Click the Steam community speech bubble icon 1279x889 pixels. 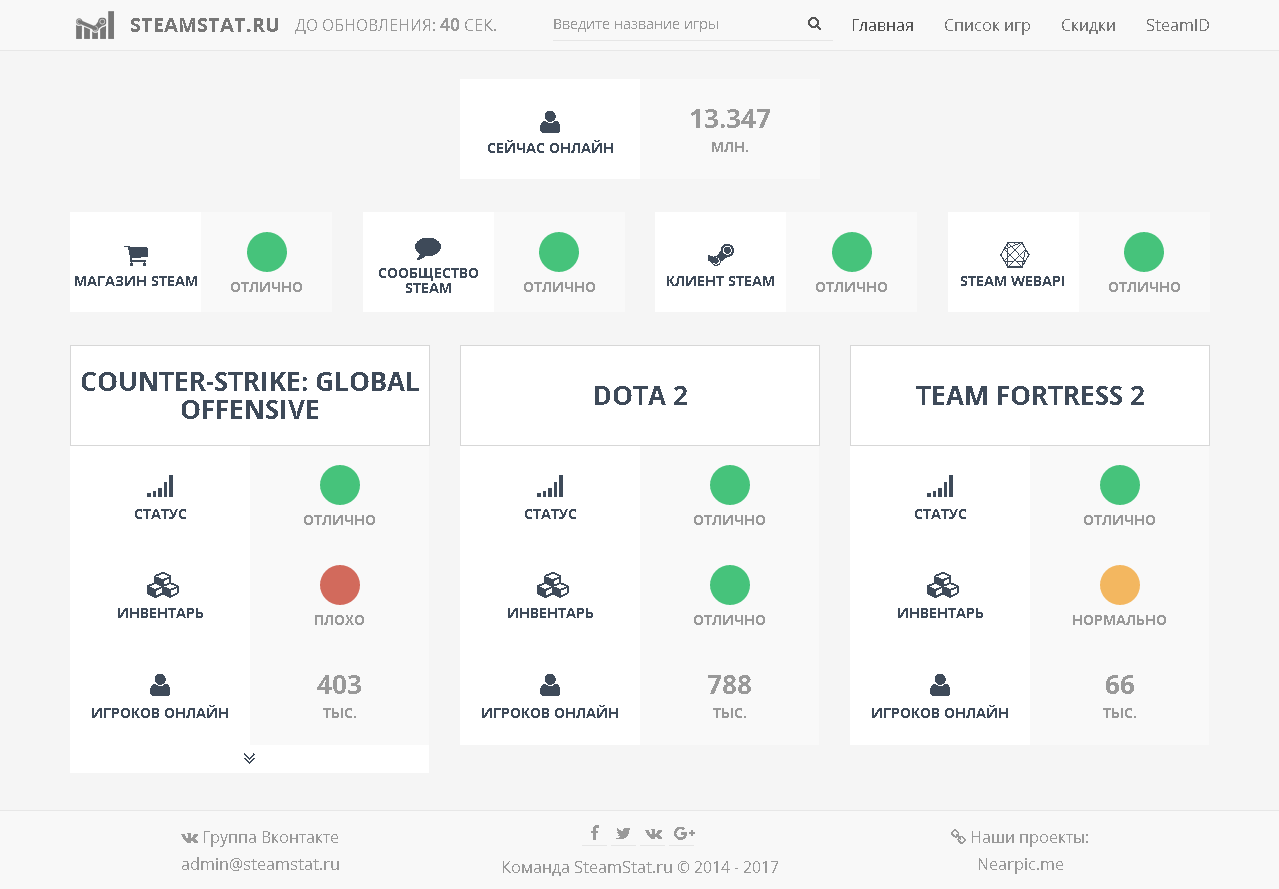(x=428, y=249)
